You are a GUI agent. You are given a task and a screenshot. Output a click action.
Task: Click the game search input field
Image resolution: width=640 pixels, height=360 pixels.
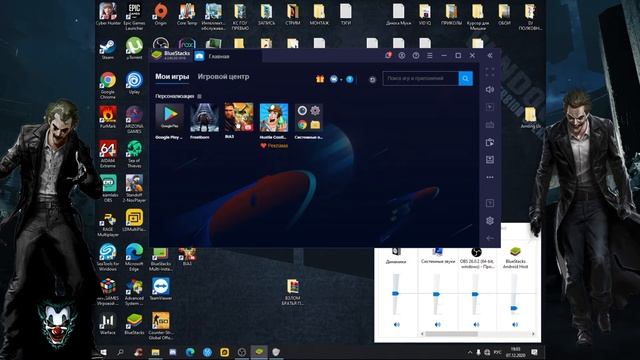coord(420,78)
